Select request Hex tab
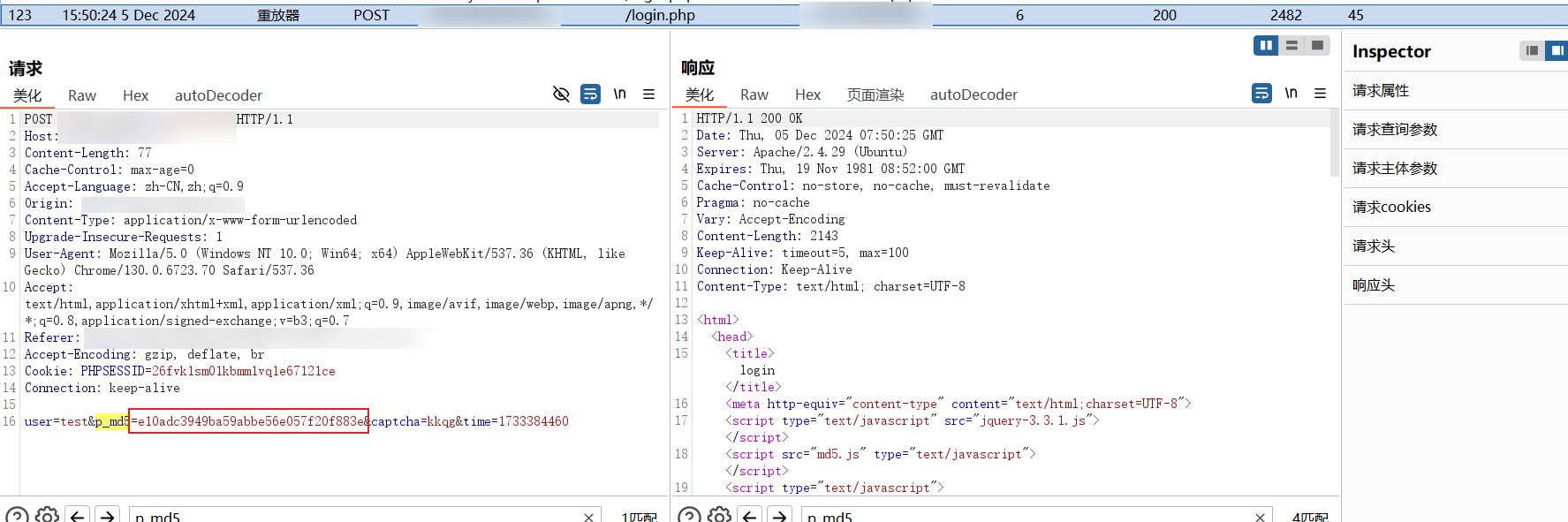 coord(135,95)
